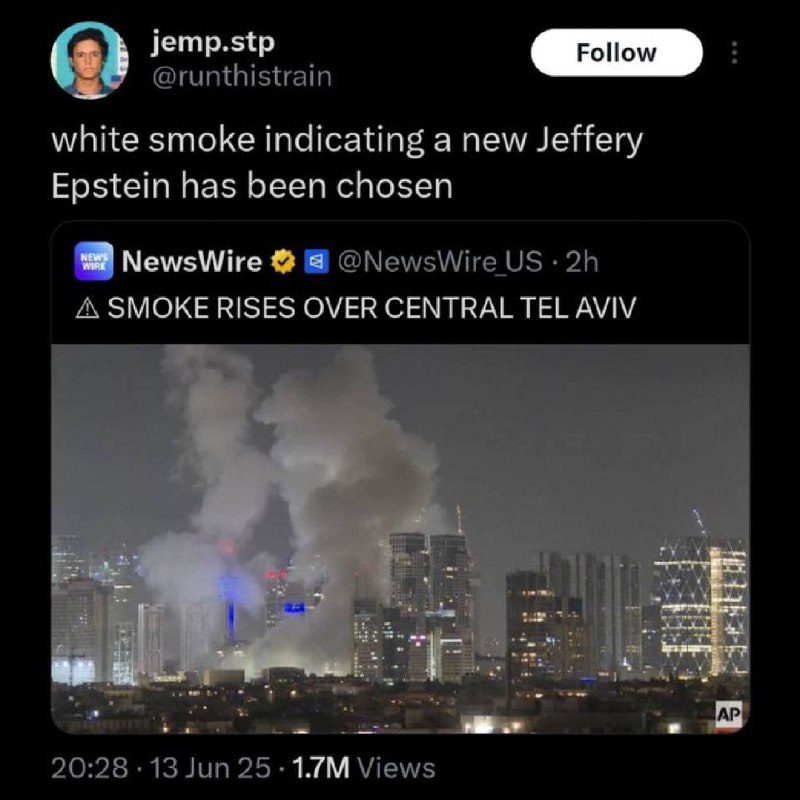The image size is (800, 800).
Task: Visit the @runthistrain handle
Action: point(242,77)
